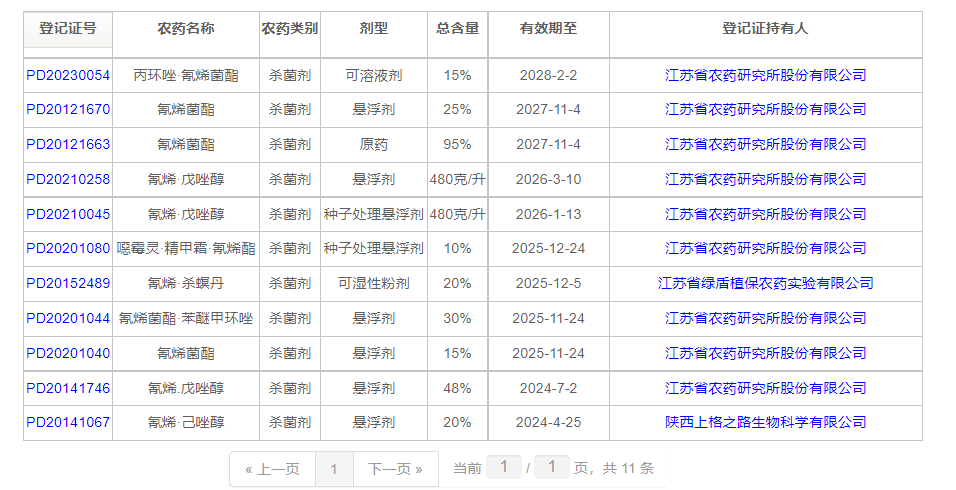Select expiry date 2026-1-13
The height and width of the screenshot is (490, 956).
549,215
